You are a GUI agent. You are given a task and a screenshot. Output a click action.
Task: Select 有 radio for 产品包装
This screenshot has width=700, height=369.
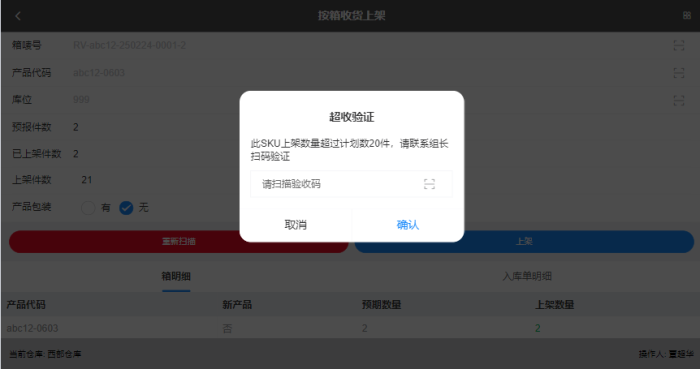pos(88,207)
